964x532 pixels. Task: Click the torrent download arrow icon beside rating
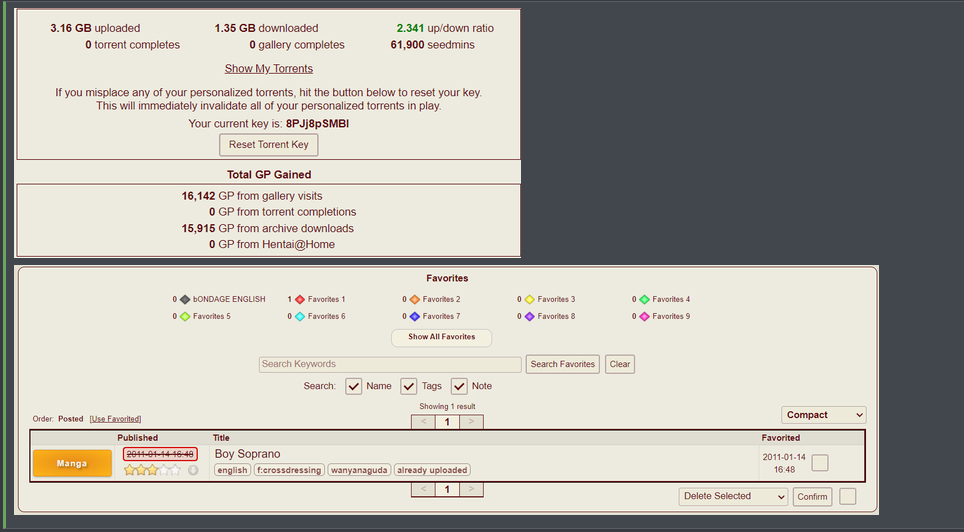(193, 470)
